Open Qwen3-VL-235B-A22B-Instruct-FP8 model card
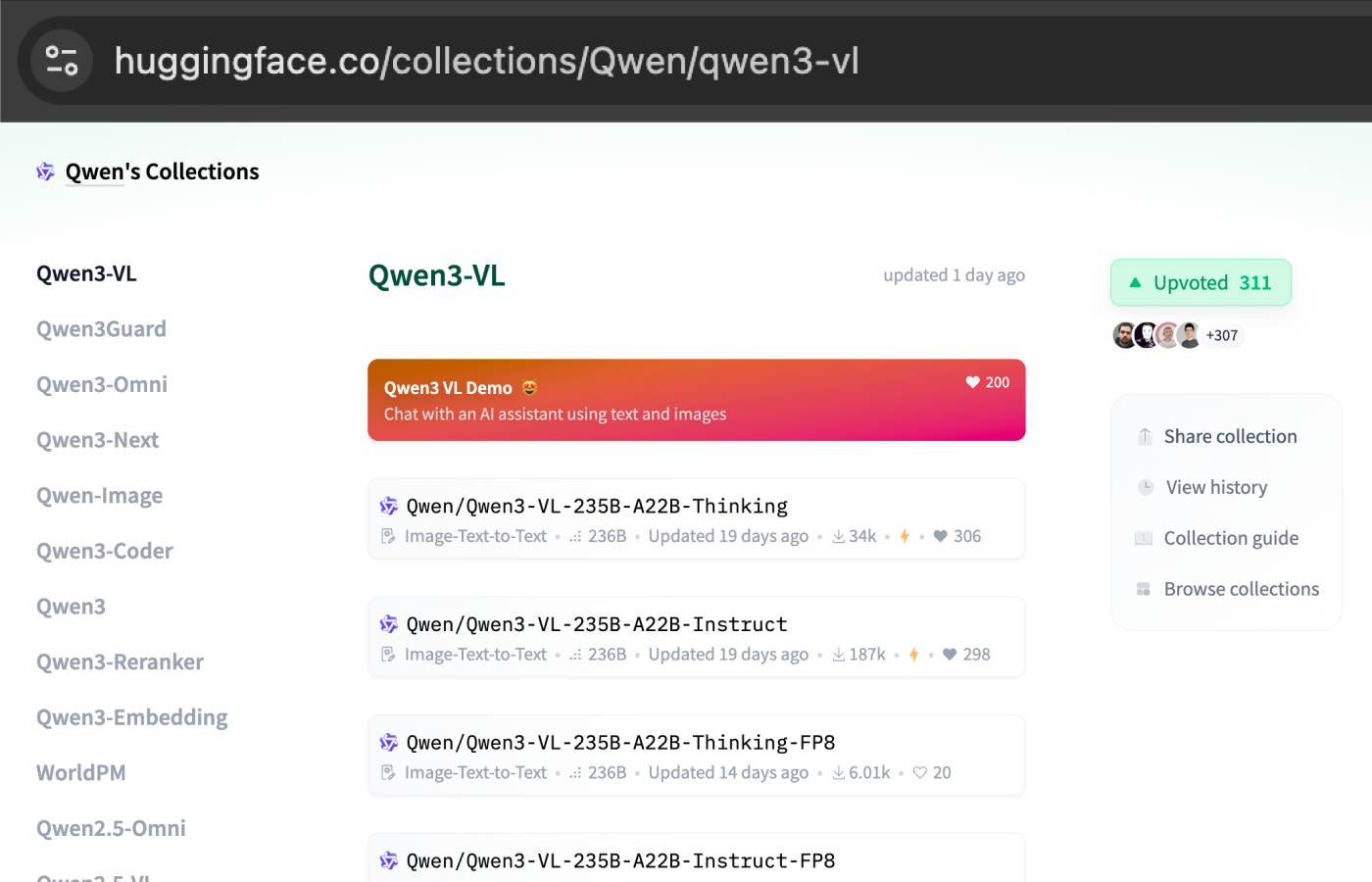 (620, 861)
